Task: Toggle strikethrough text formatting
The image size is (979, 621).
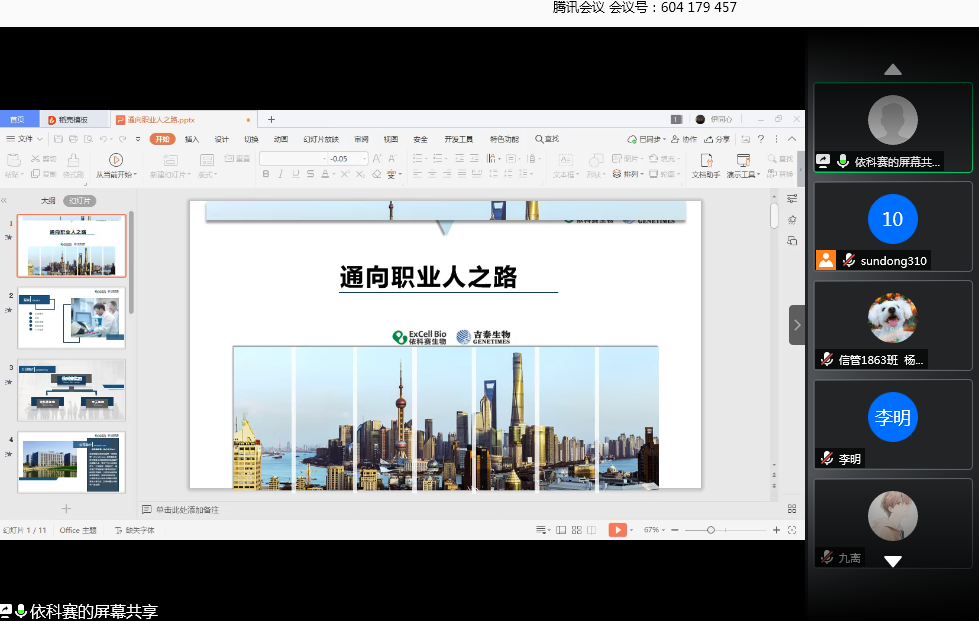Action: coord(309,174)
